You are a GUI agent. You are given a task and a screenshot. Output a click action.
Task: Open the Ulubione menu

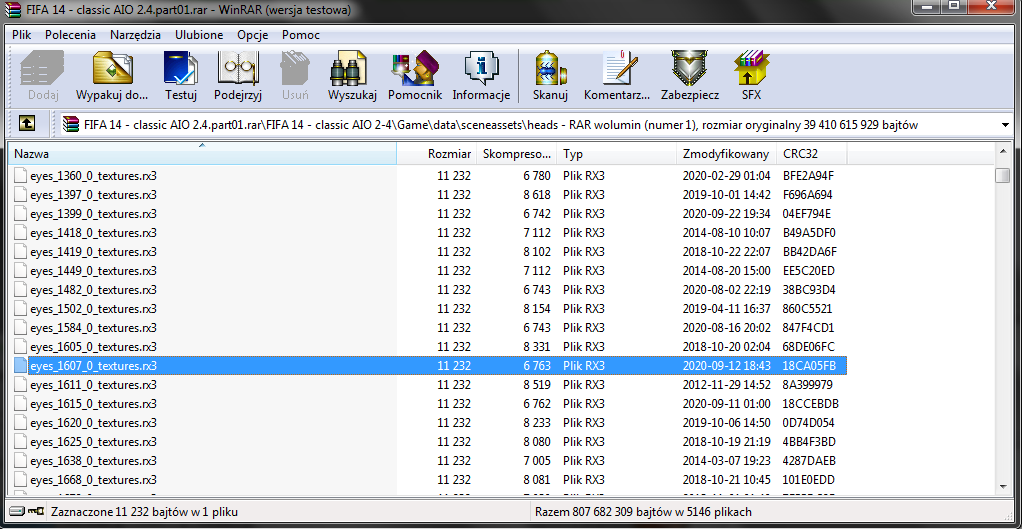(x=199, y=35)
